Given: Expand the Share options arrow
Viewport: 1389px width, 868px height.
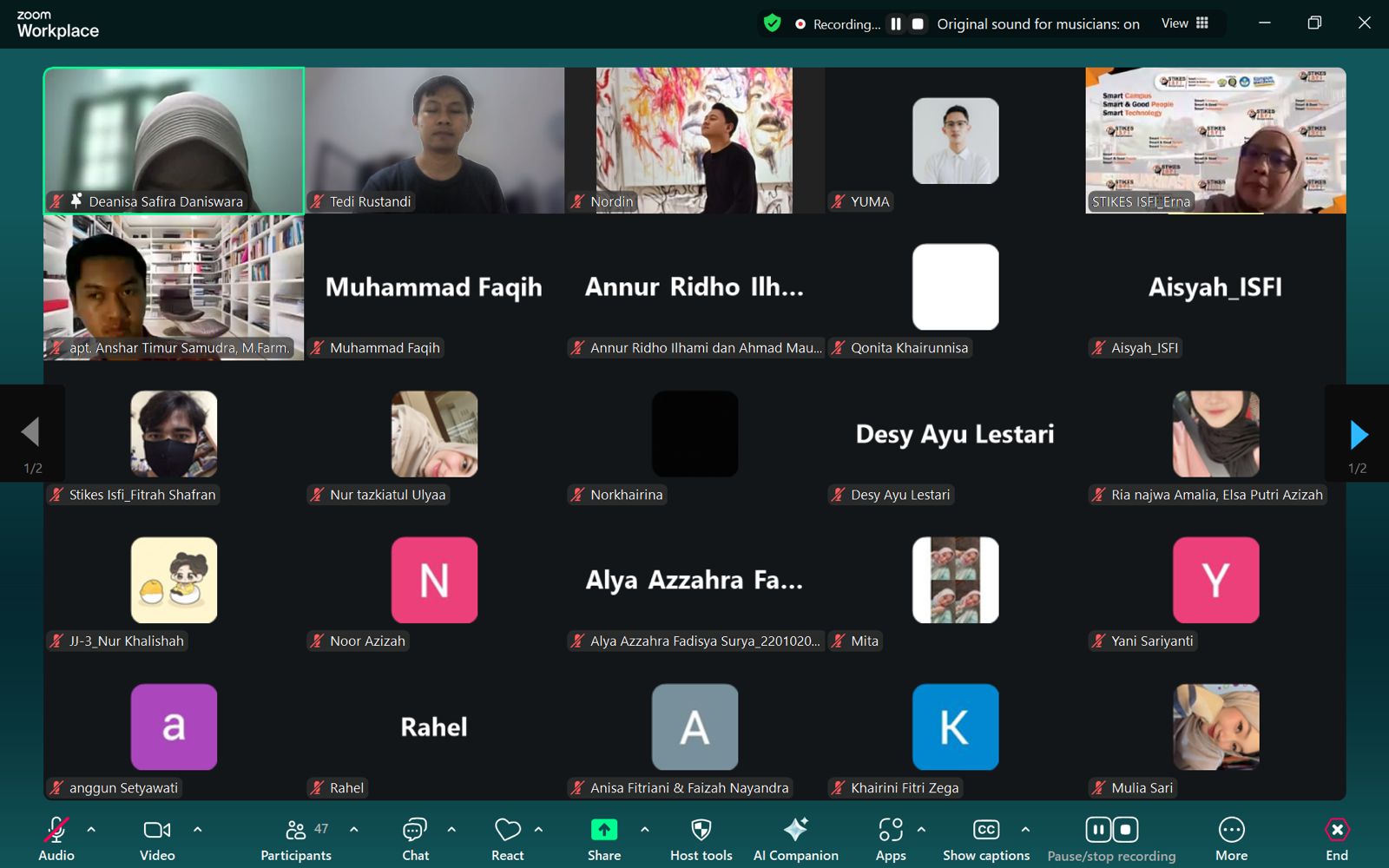Looking at the screenshot, I should click(644, 830).
